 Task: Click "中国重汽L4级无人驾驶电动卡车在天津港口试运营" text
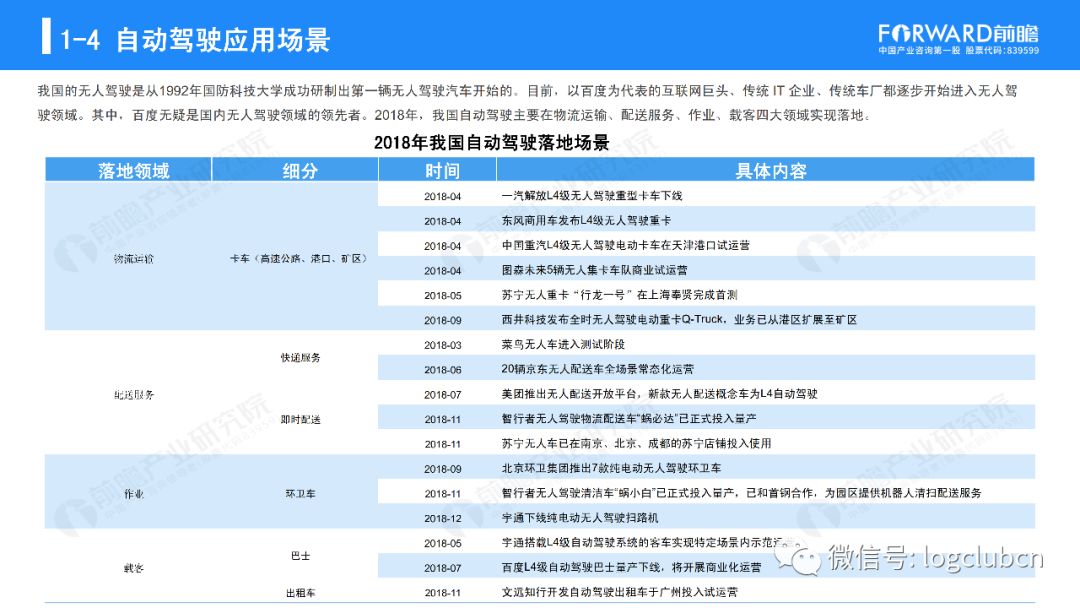625,245
